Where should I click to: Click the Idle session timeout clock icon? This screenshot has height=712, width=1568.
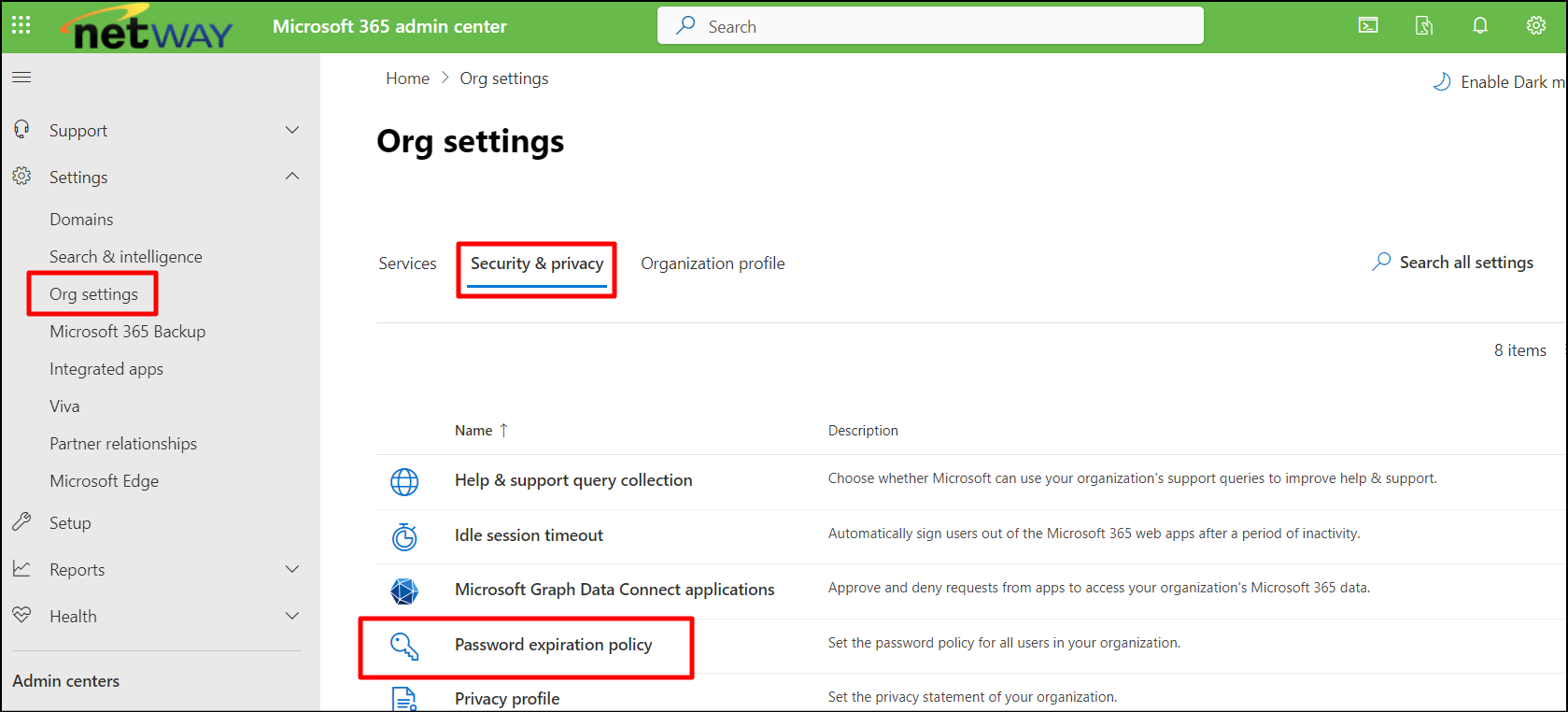404,536
